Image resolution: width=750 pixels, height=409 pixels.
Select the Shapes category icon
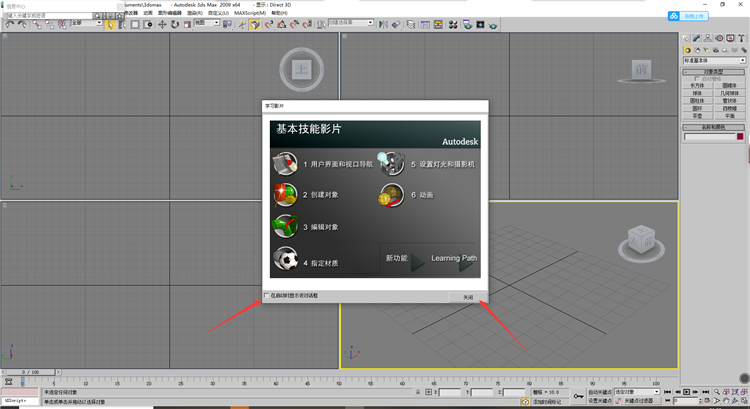(x=697, y=50)
